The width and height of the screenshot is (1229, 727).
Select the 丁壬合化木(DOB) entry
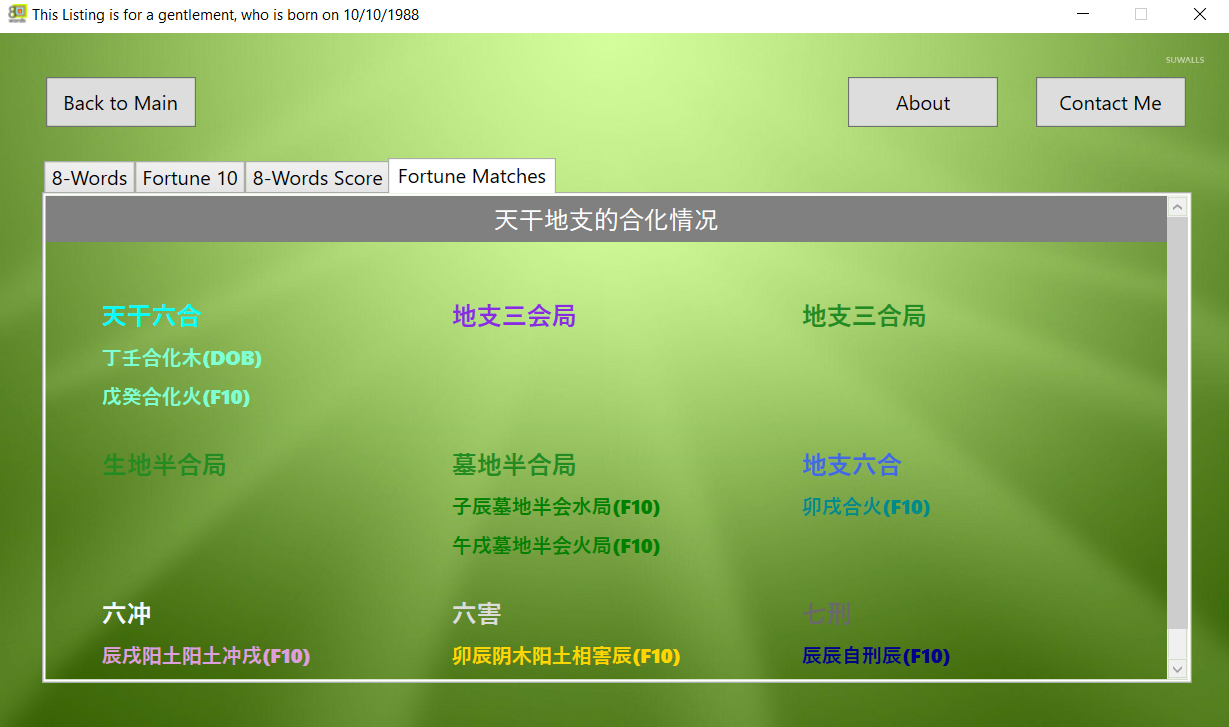(x=182, y=358)
